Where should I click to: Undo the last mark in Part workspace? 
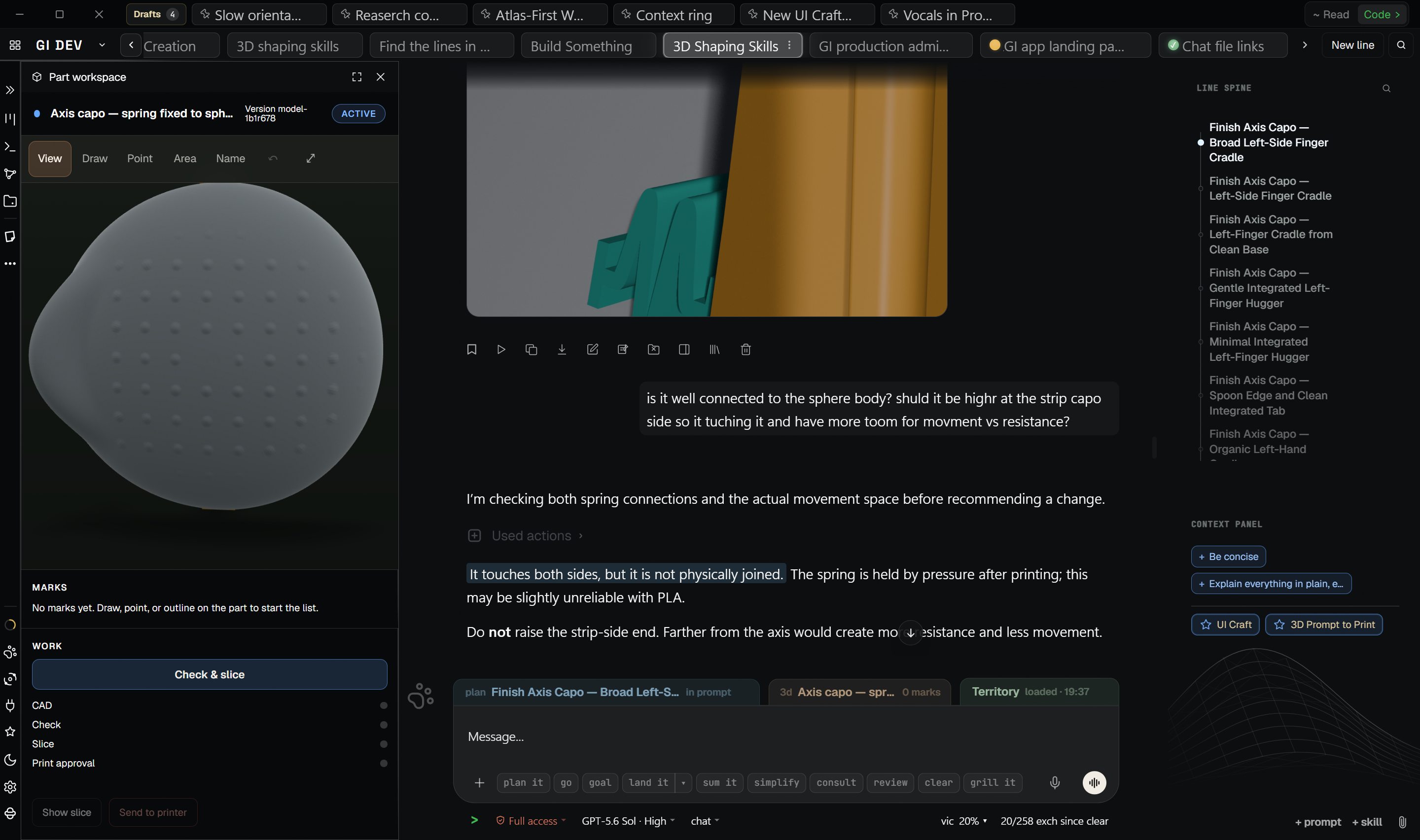(273, 159)
